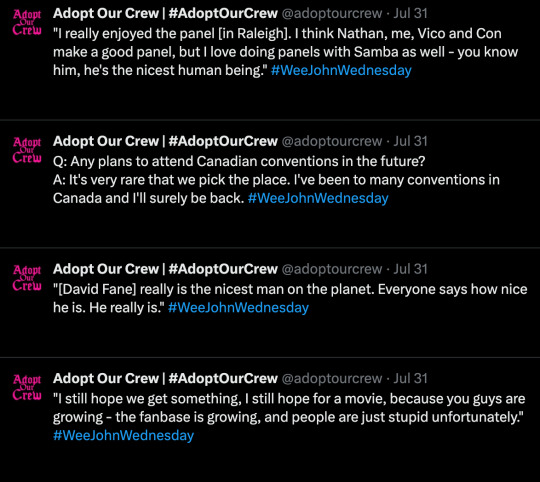Viewport: 540px width, 482px height.
Task: Open @adoptourcrew handle on Raleigh panel tweet
Action: pyautogui.click(x=332, y=13)
